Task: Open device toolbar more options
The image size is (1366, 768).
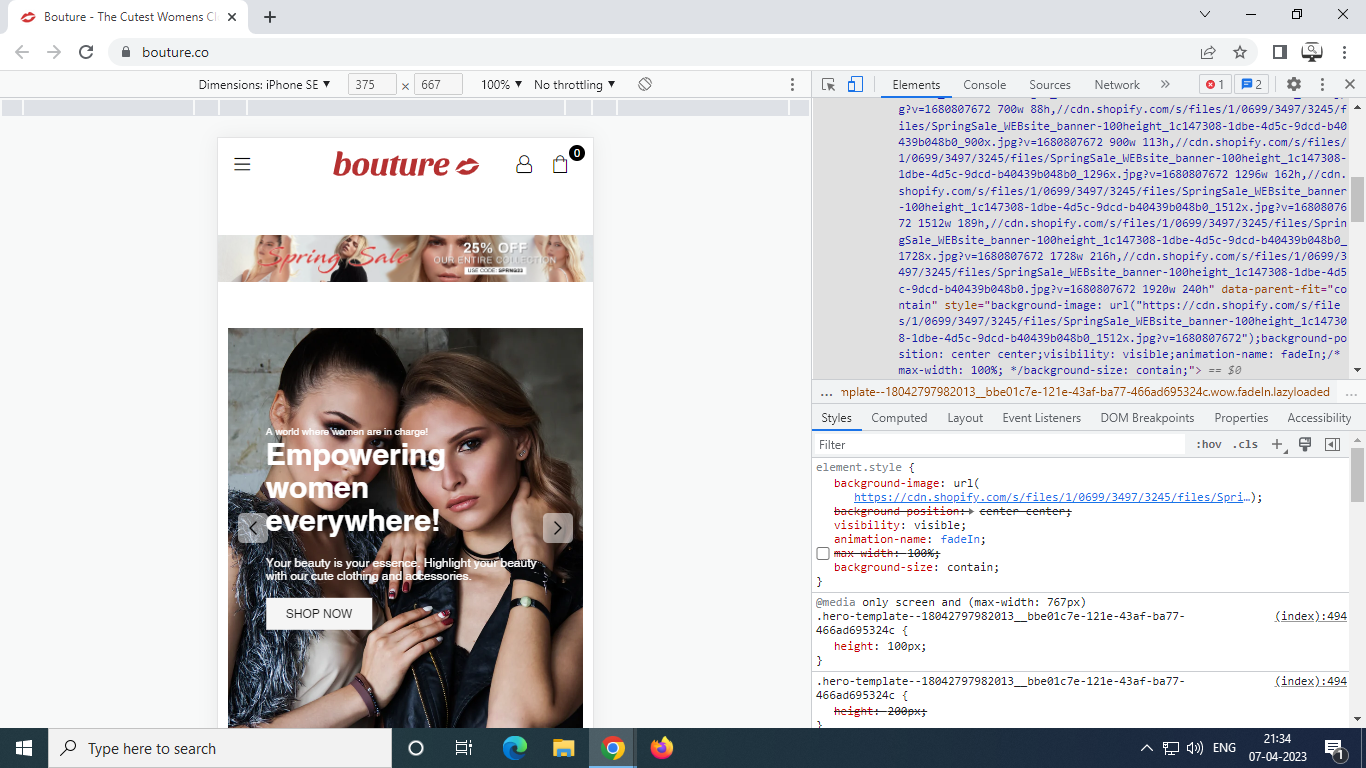Action: (793, 85)
